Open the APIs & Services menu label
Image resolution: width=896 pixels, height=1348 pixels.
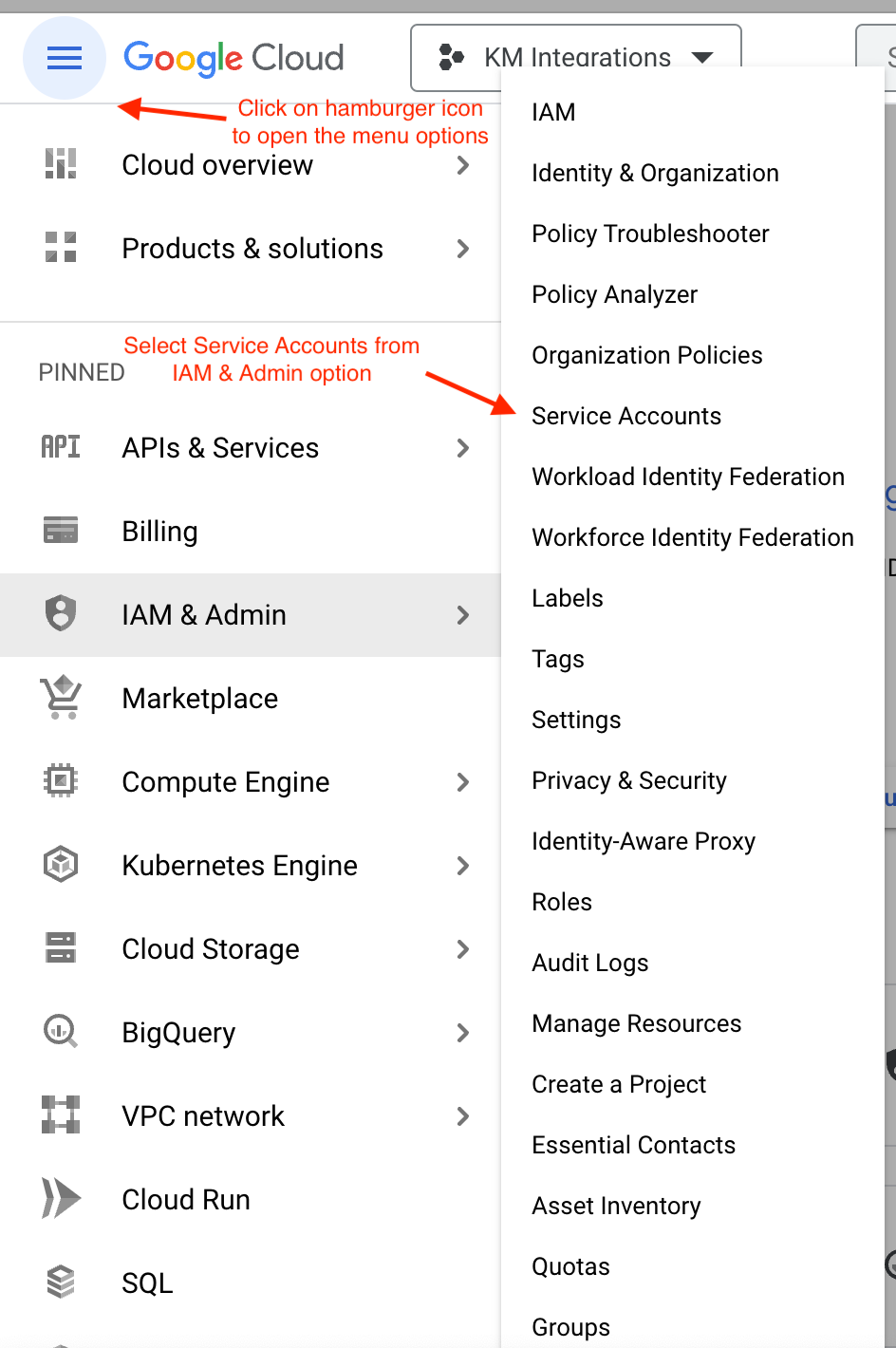coord(220,448)
